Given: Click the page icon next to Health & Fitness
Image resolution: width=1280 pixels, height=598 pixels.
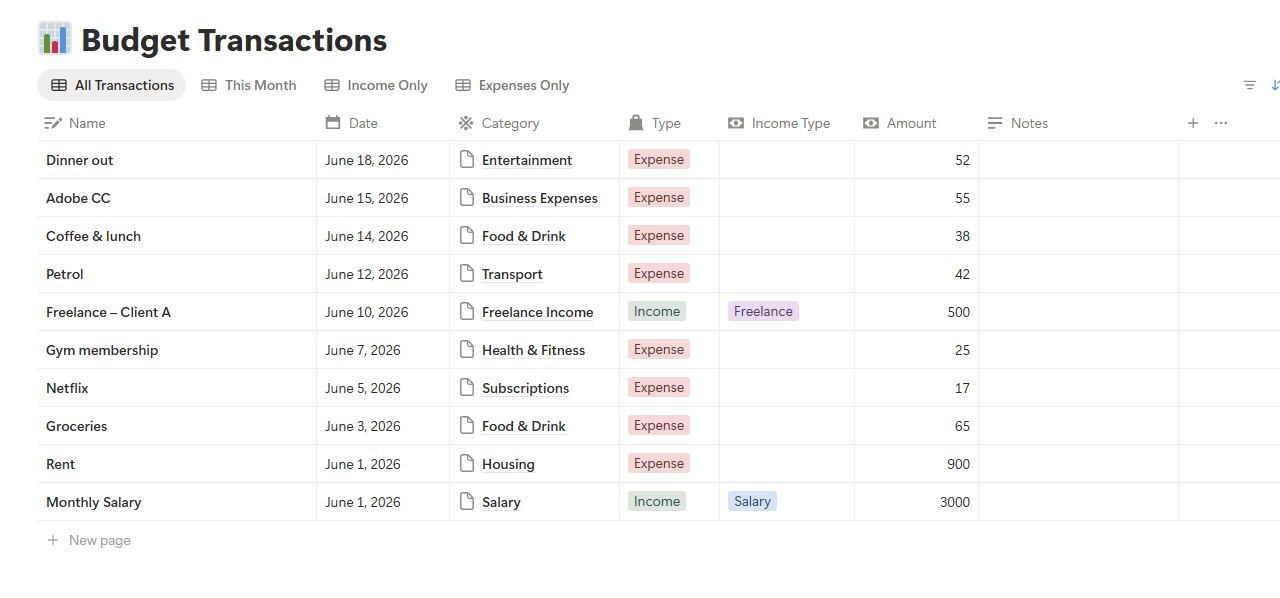Looking at the screenshot, I should tap(466, 349).
